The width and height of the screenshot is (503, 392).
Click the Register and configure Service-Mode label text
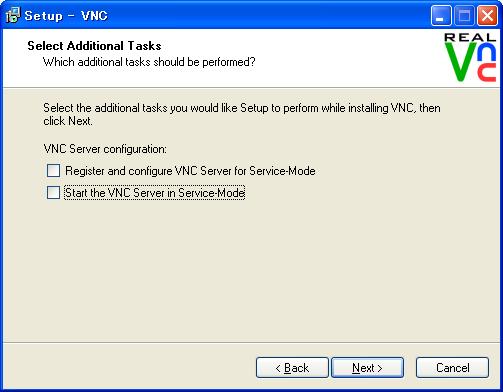pyautogui.click(x=190, y=171)
